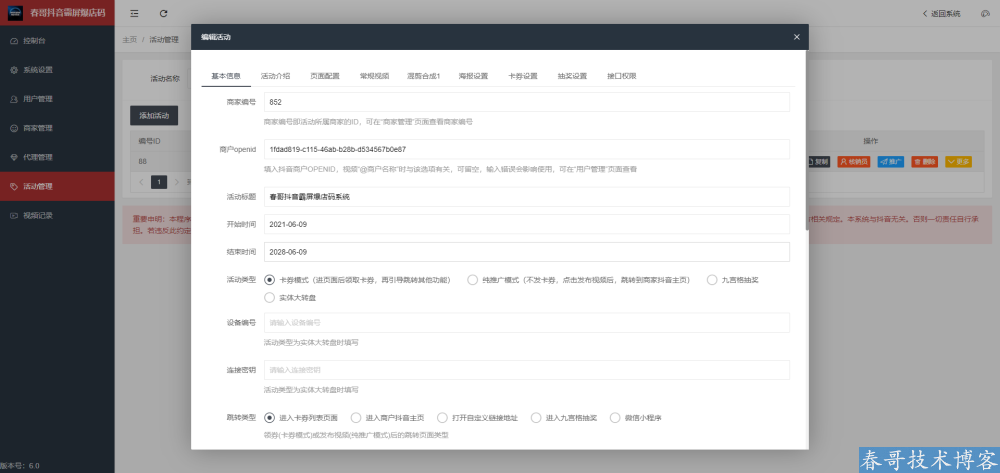Select 纯推广模式 activity type radio
This screenshot has height=473, width=1000.
pyautogui.click(x=473, y=280)
